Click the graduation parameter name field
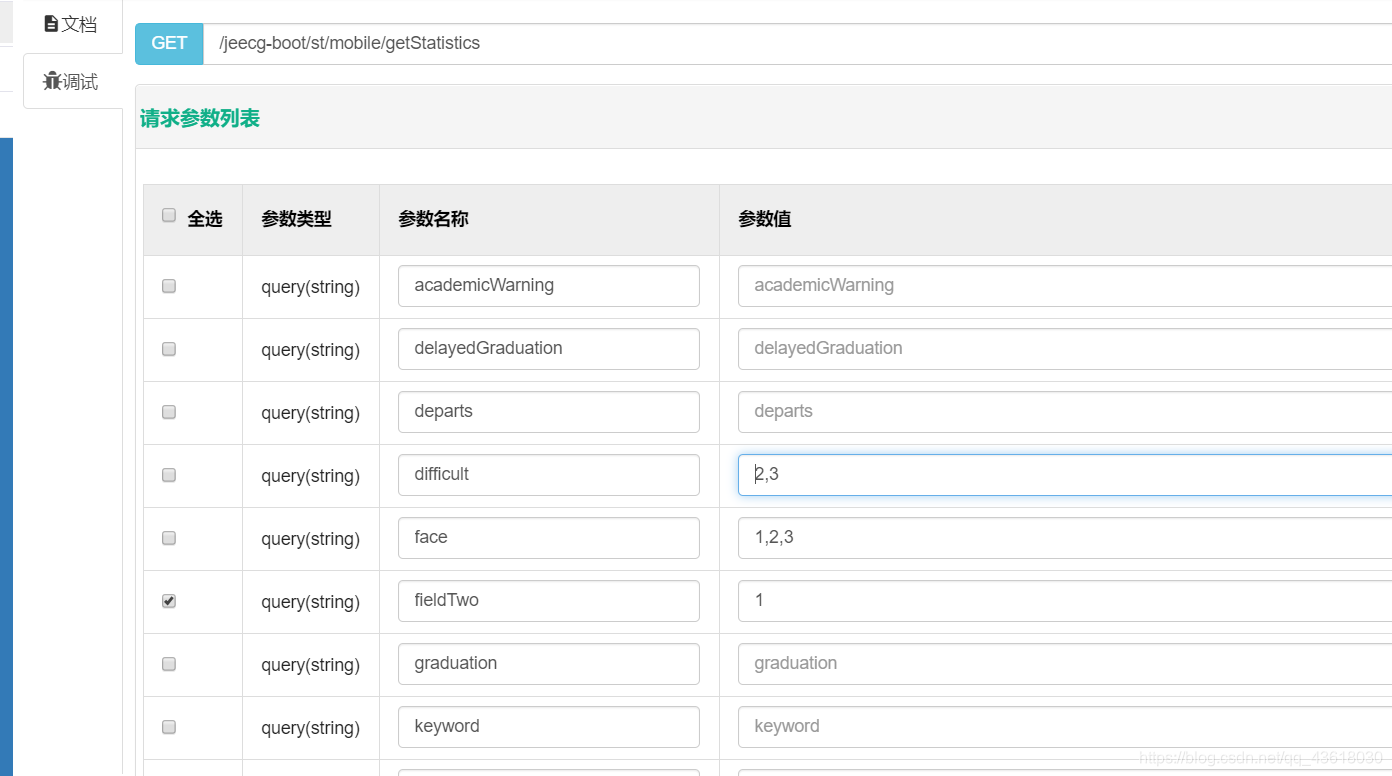Image resolution: width=1392 pixels, height=776 pixels. point(549,664)
